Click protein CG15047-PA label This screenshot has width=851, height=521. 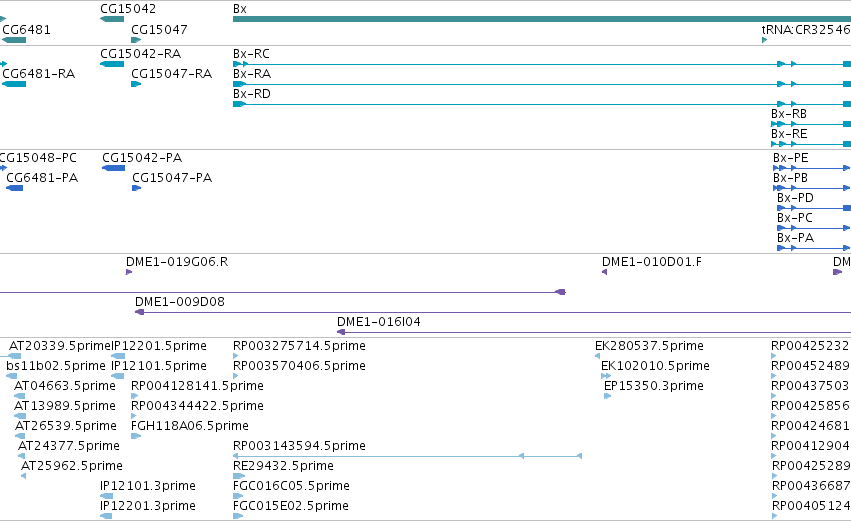tap(172, 178)
